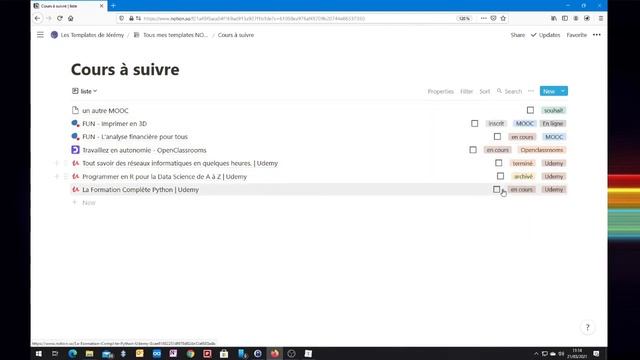The image size is (640, 360).
Task: Click the blue New button
Action: point(549,91)
